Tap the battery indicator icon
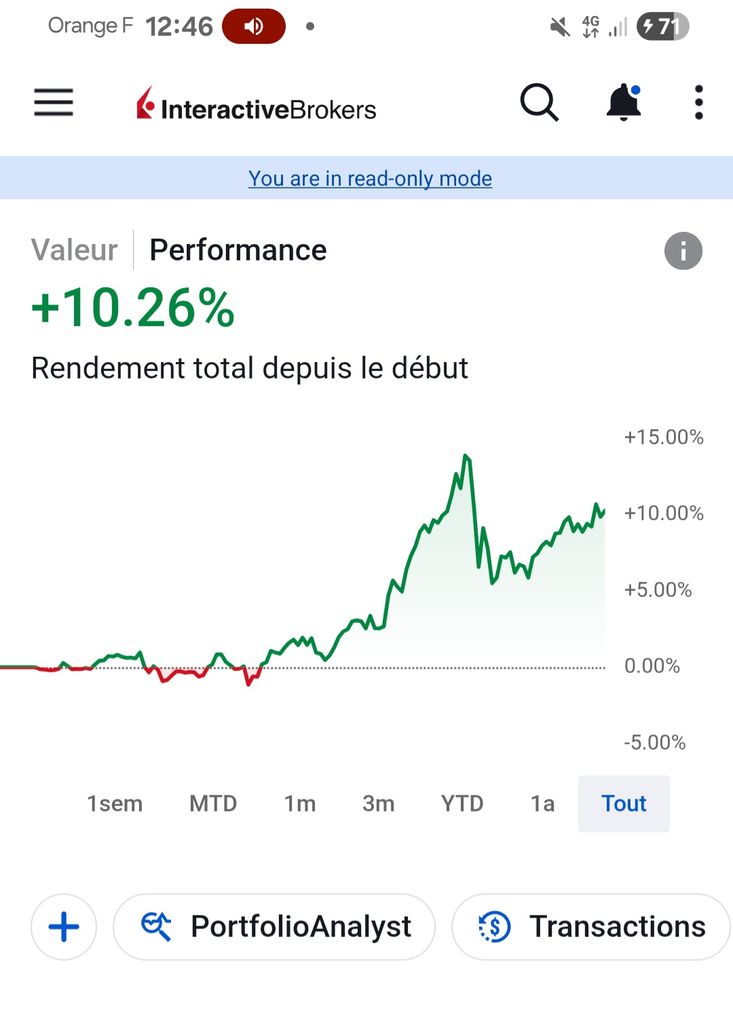 (663, 26)
